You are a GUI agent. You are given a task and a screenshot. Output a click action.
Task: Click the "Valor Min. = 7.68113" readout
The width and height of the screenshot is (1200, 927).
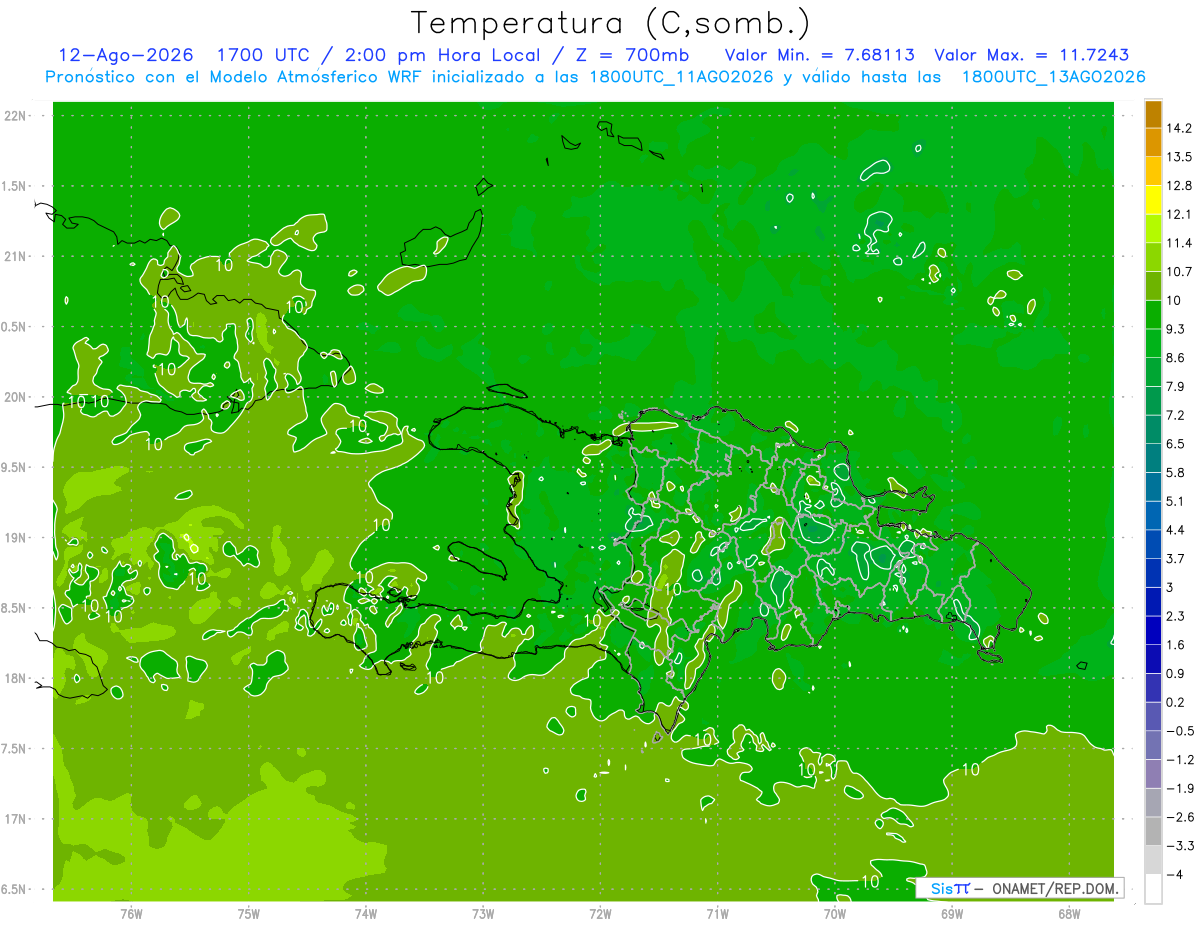(820, 55)
